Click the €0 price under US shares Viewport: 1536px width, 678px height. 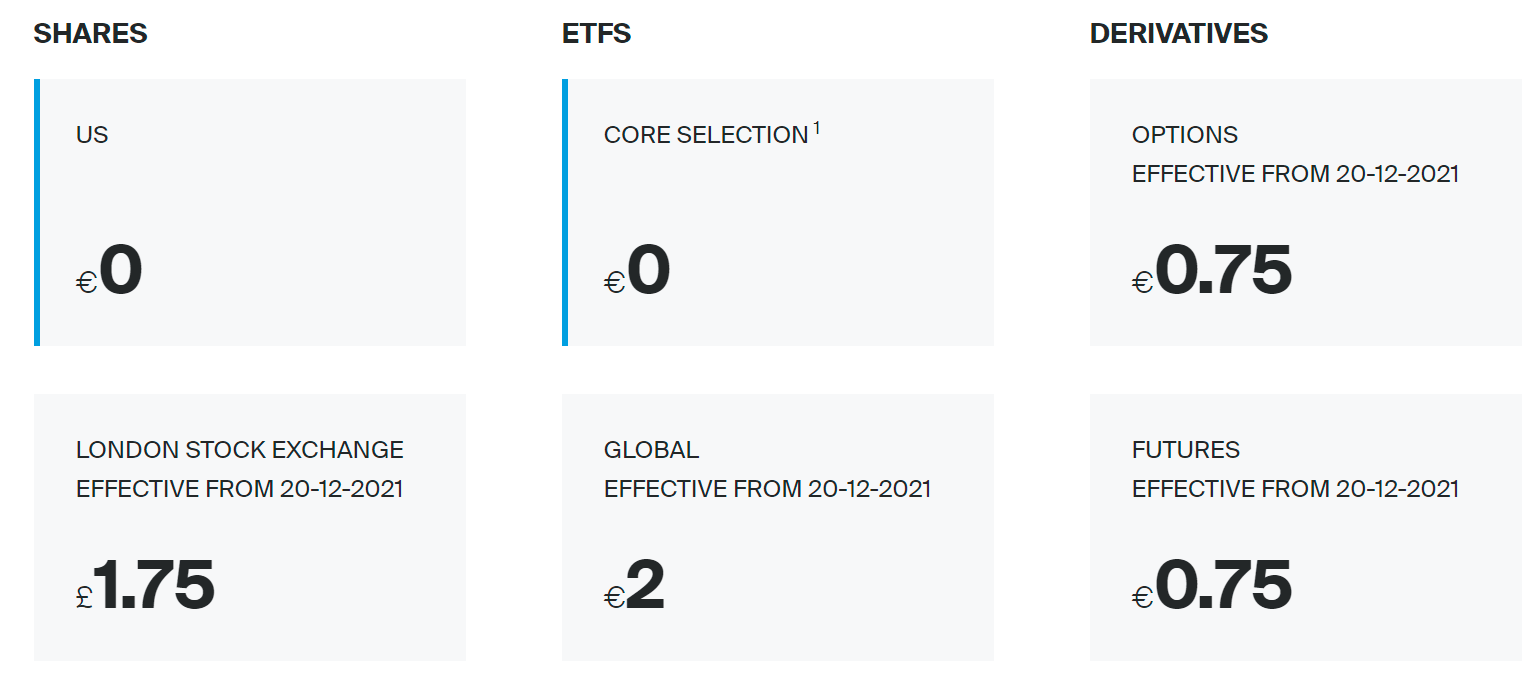(110, 270)
